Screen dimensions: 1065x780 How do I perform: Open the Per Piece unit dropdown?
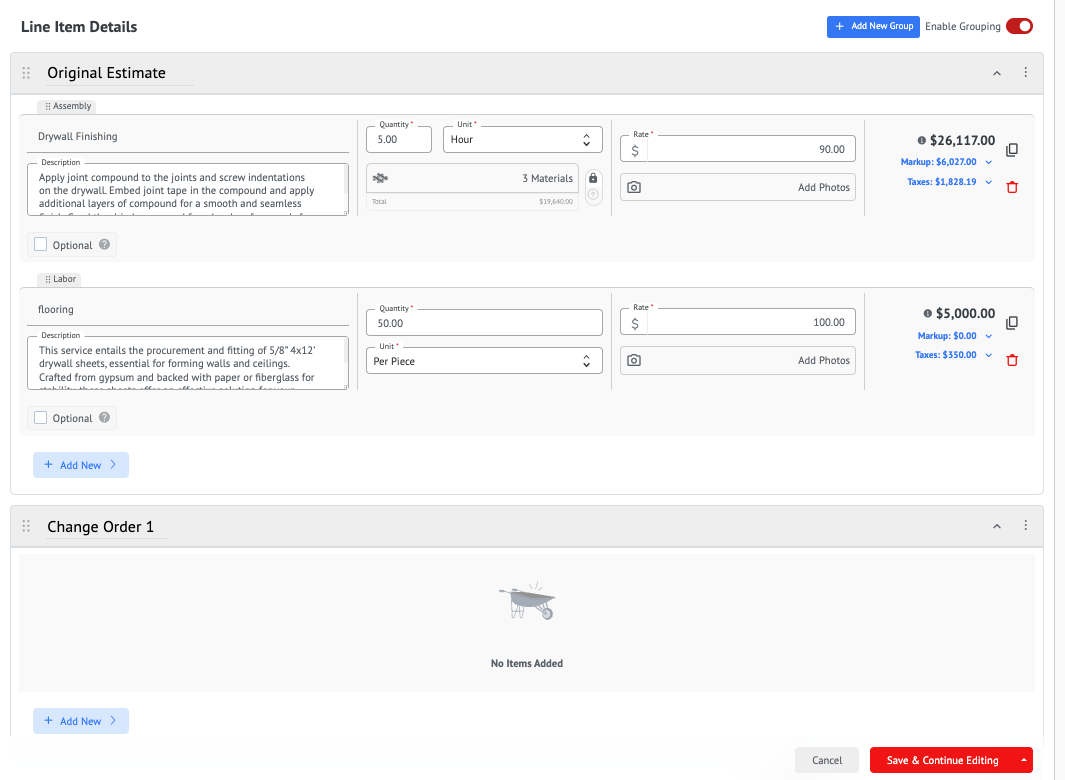click(484, 361)
